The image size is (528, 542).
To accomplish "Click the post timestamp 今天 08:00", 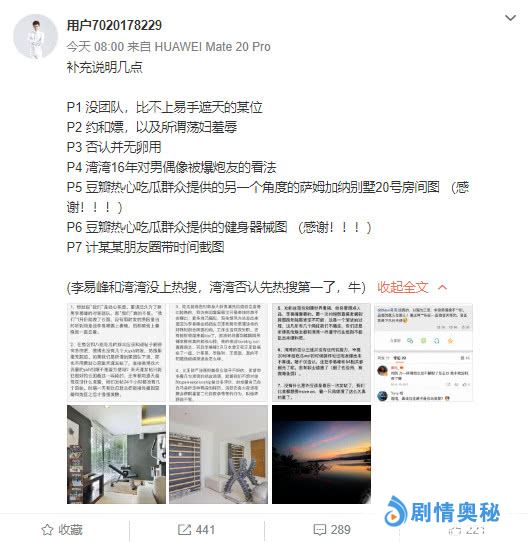I will pyautogui.click(x=95, y=47).
